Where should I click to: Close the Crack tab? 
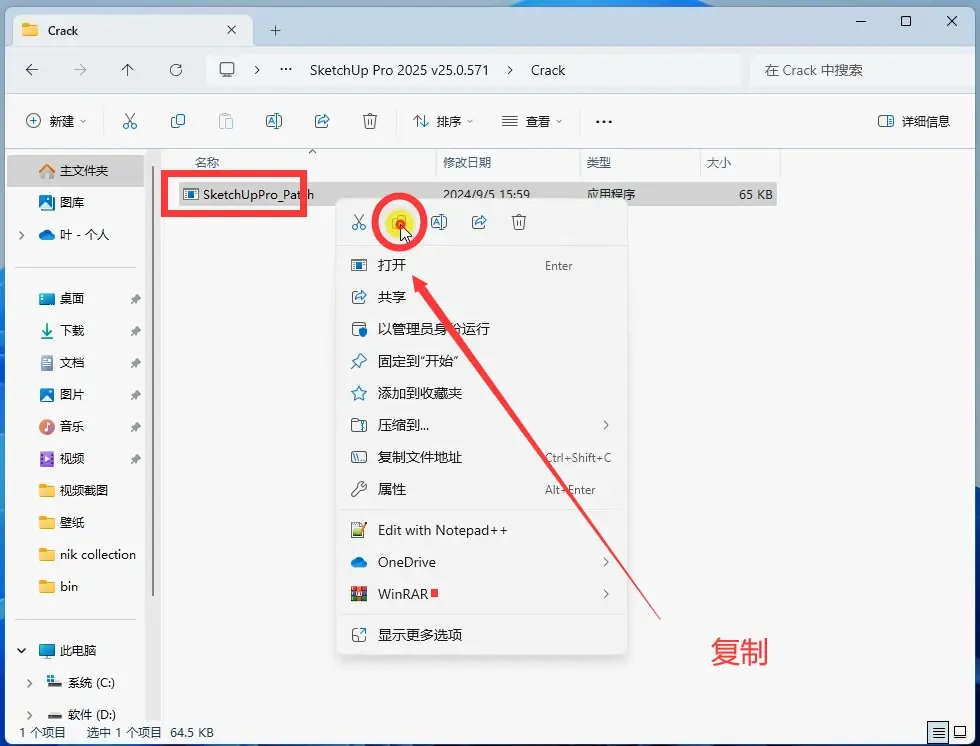tap(231, 30)
